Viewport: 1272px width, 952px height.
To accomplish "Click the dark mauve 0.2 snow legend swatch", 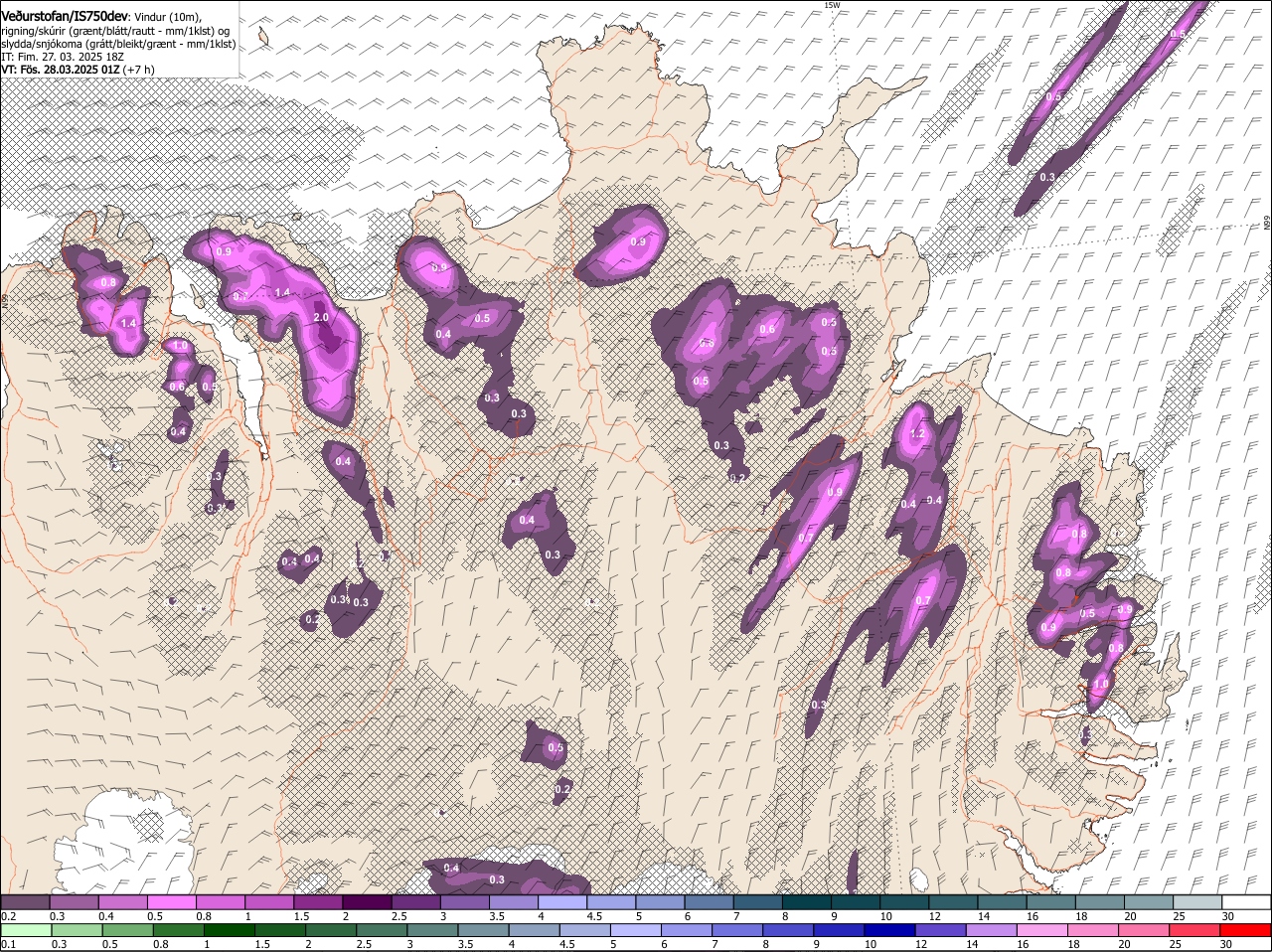I will click(x=25, y=901).
